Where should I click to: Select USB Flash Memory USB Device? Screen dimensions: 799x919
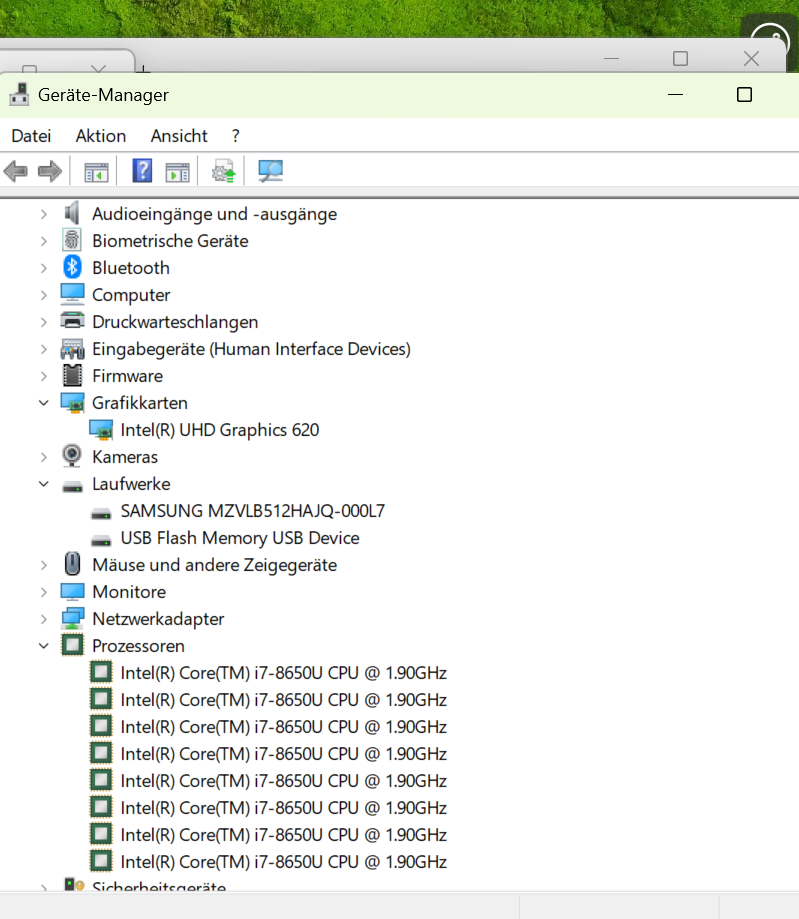tap(239, 538)
